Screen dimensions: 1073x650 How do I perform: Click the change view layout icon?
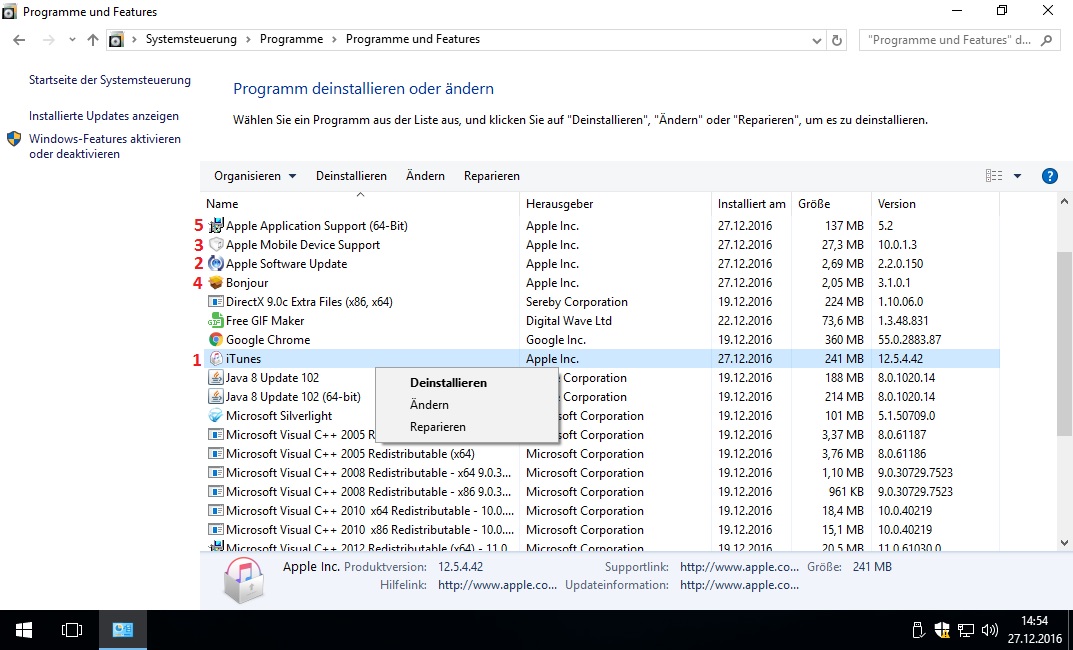(994, 176)
